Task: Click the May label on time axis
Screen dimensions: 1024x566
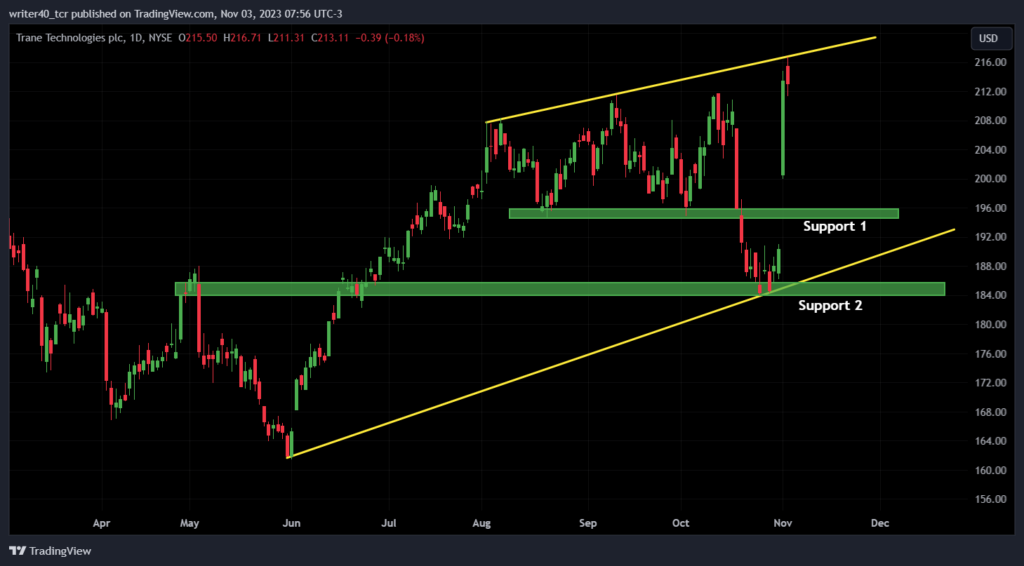Action: point(189,523)
